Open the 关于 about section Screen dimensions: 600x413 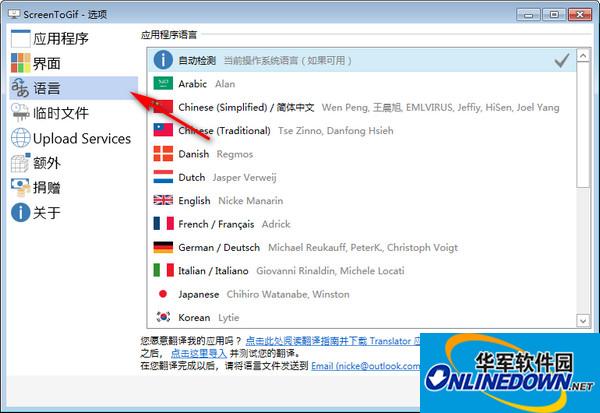(73, 212)
